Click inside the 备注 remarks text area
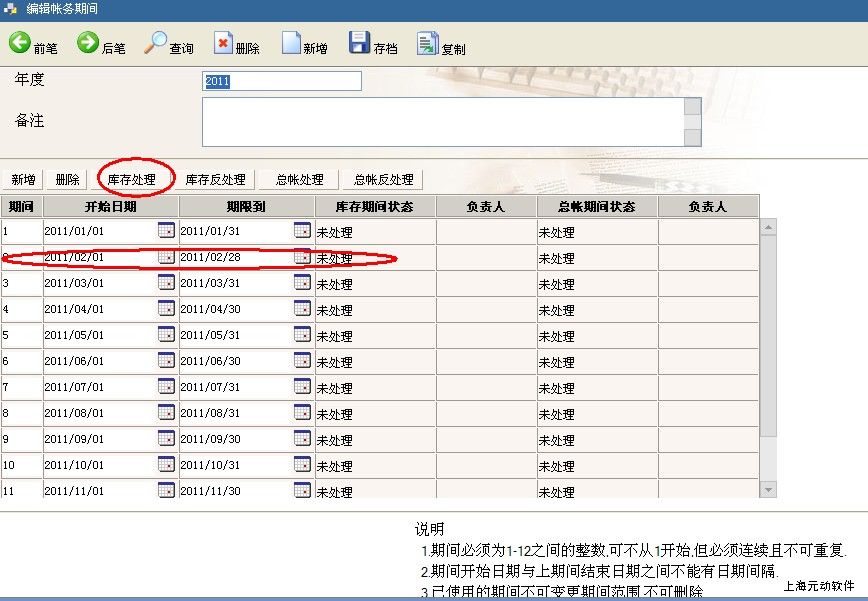This screenshot has height=601, width=868. tap(442, 121)
